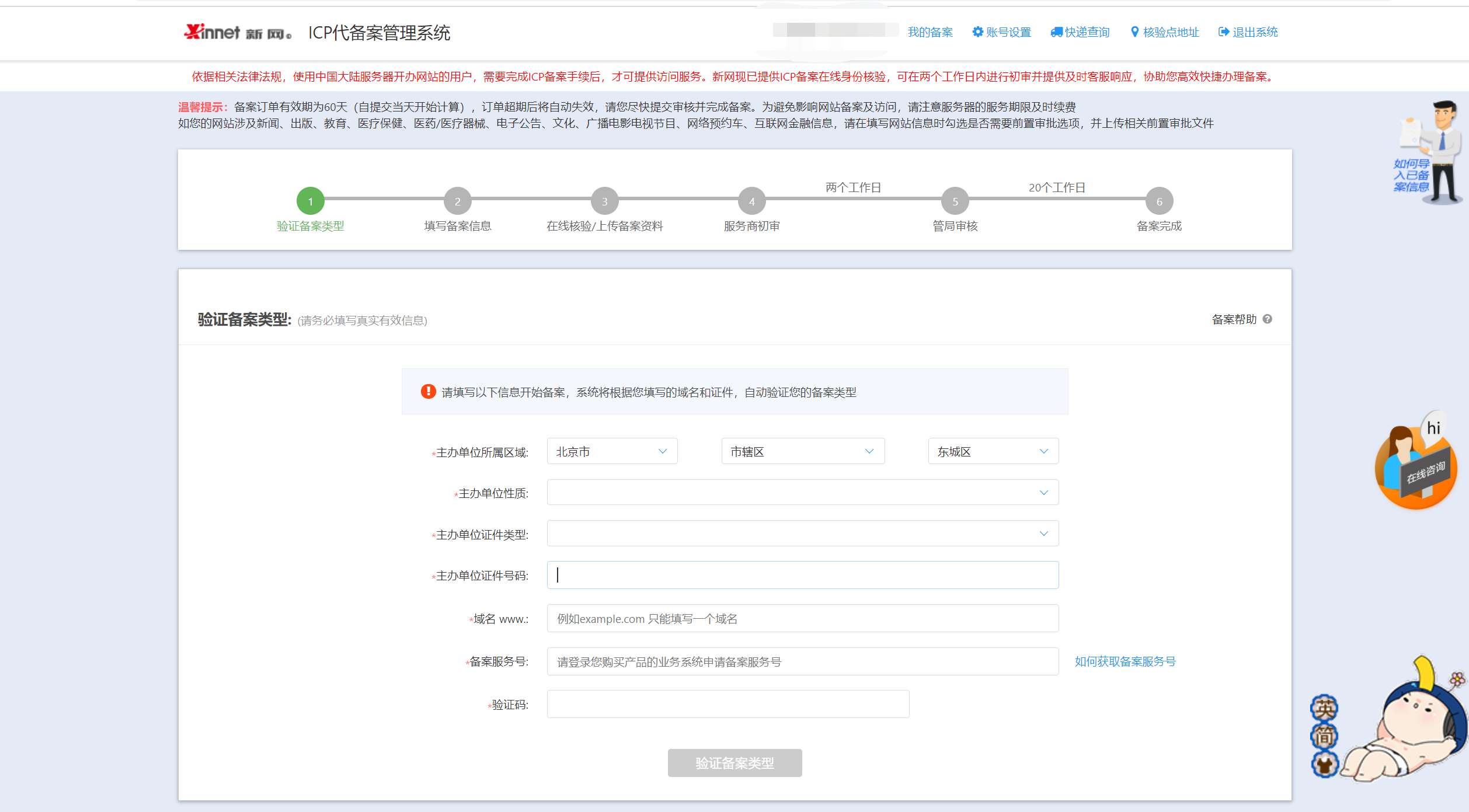The height and width of the screenshot is (812, 1469).
Task: Open the 主办单位证件类型 dropdown
Action: click(x=802, y=534)
